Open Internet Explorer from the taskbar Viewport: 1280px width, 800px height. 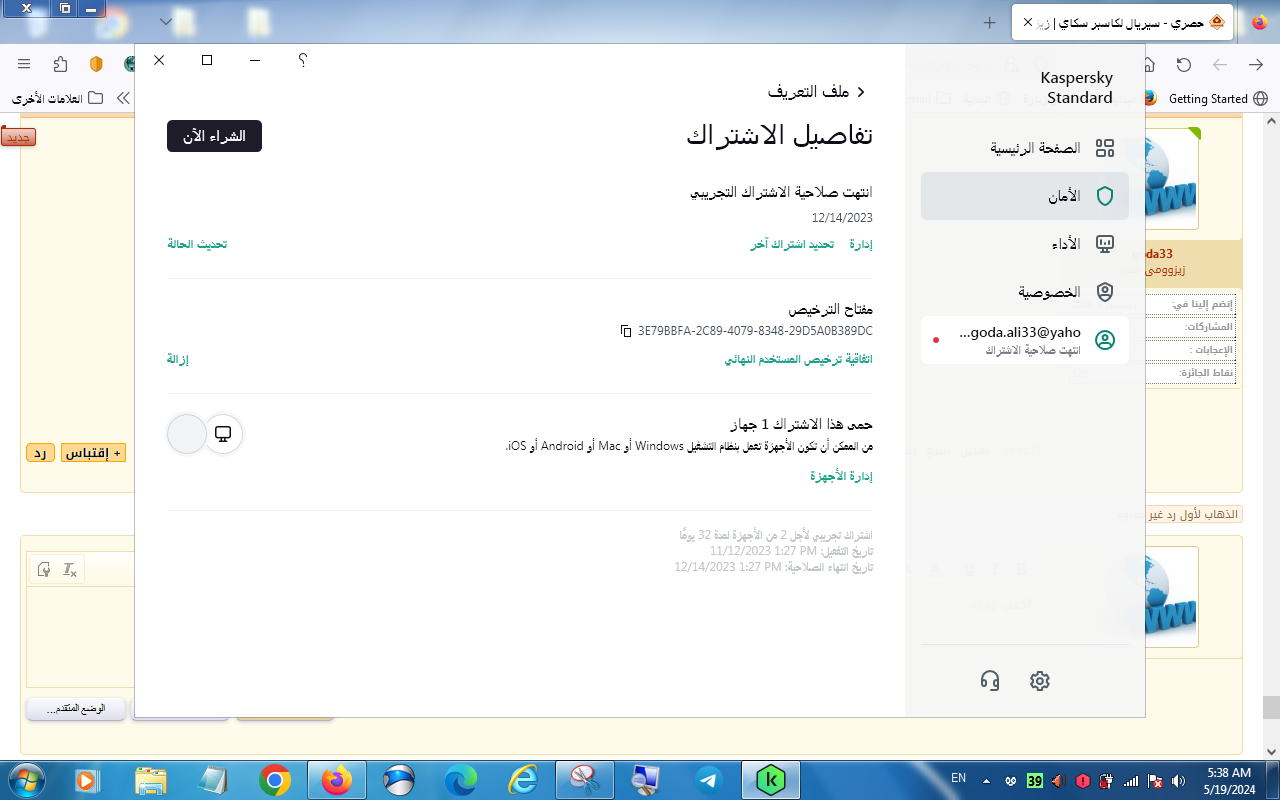[x=523, y=780]
